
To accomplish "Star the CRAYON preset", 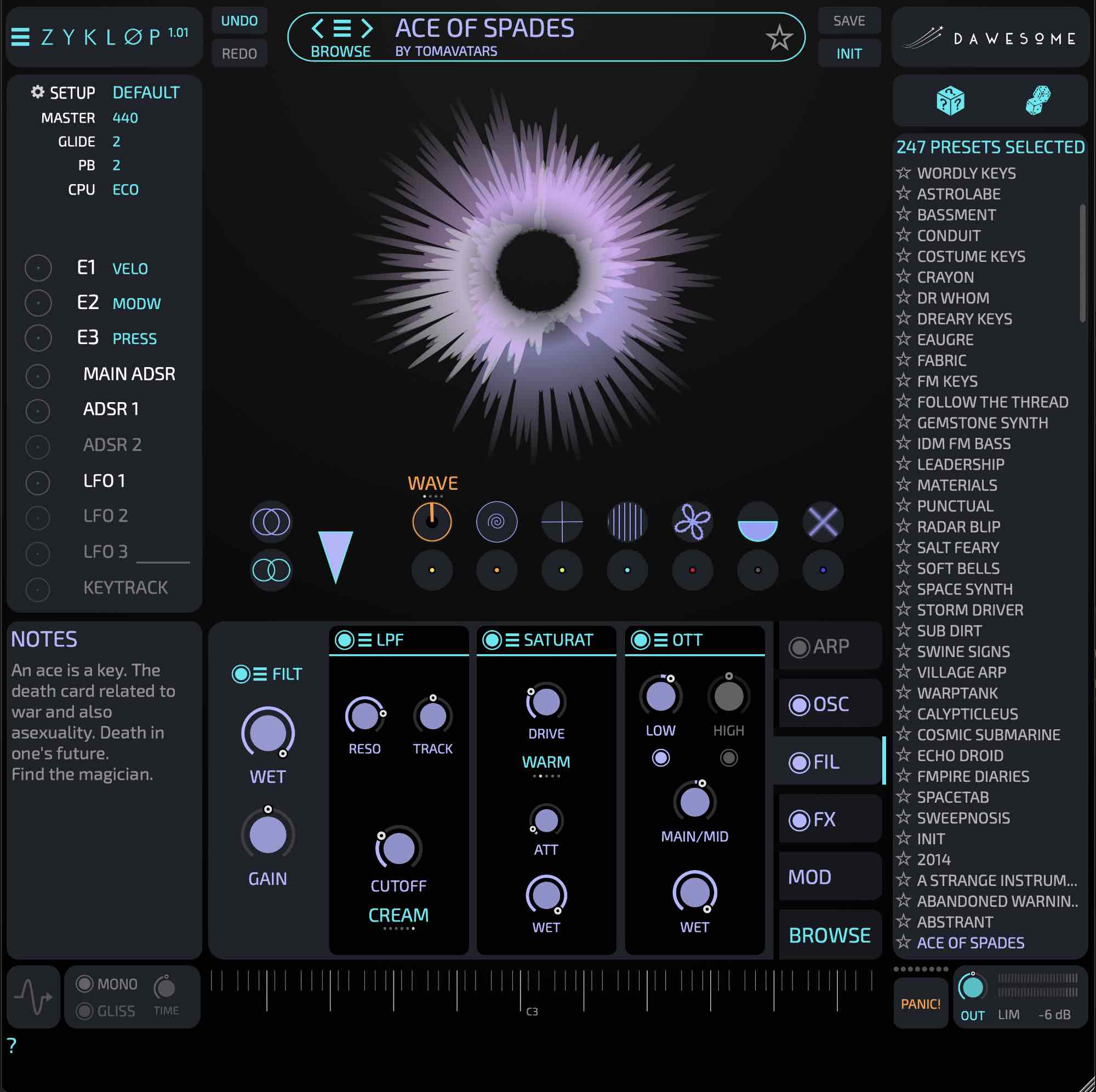I will tap(903, 277).
